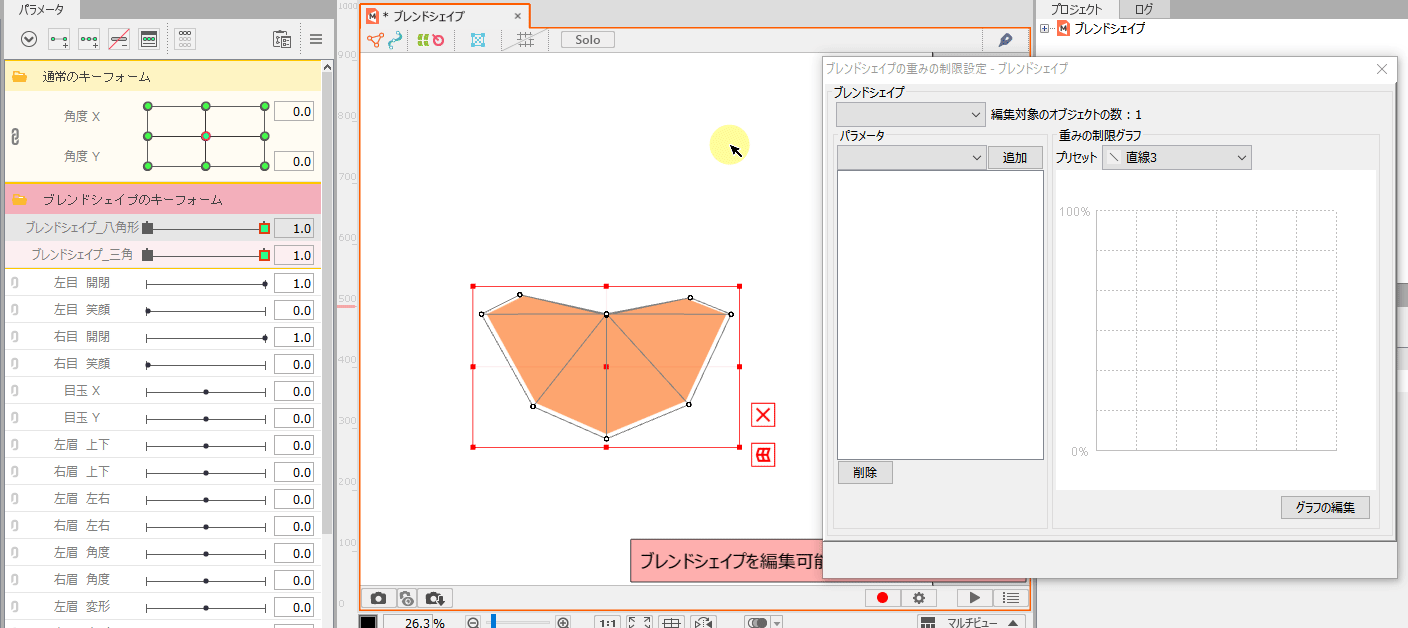
Task: Click the delete keys icon in Parameter panel
Action: coord(119,39)
